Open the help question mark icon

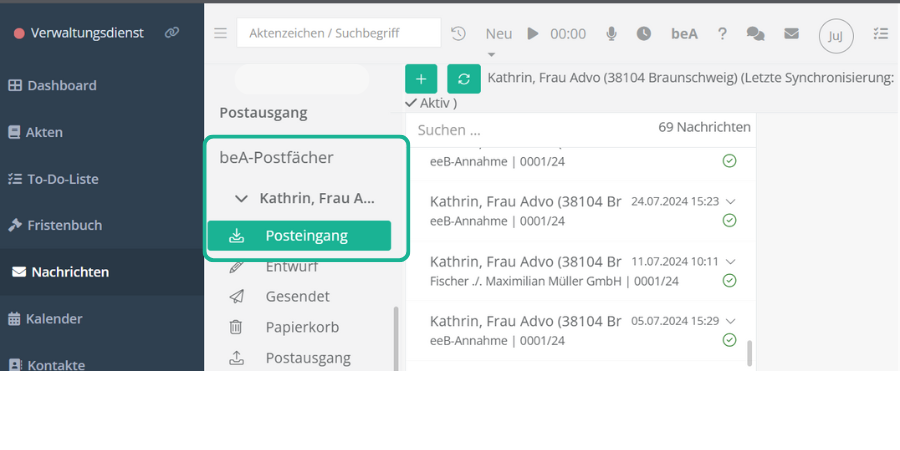click(x=722, y=33)
